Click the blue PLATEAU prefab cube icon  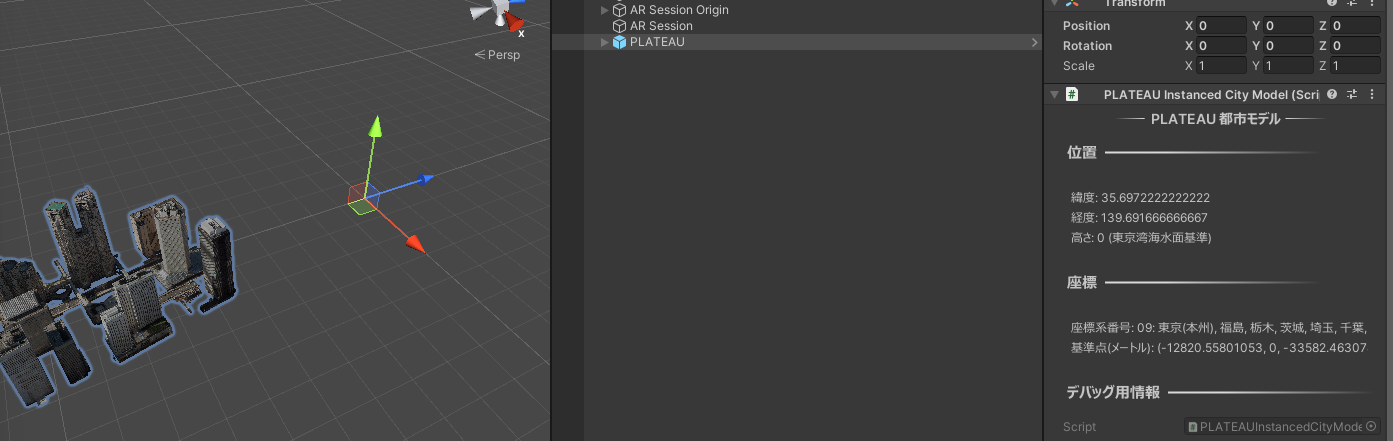pyautogui.click(x=619, y=42)
